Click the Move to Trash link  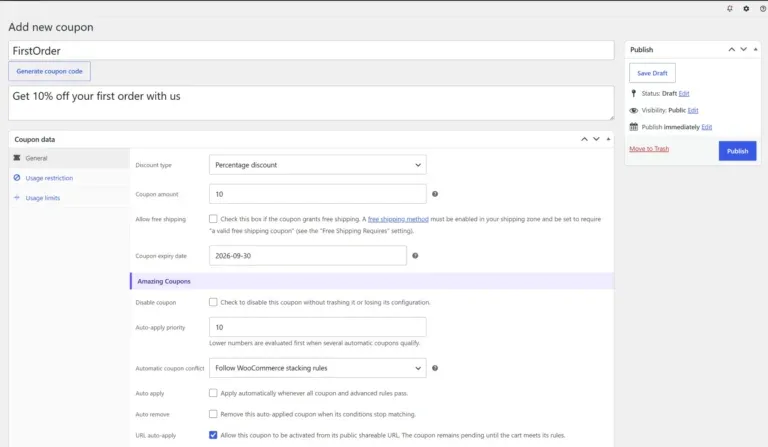click(649, 148)
